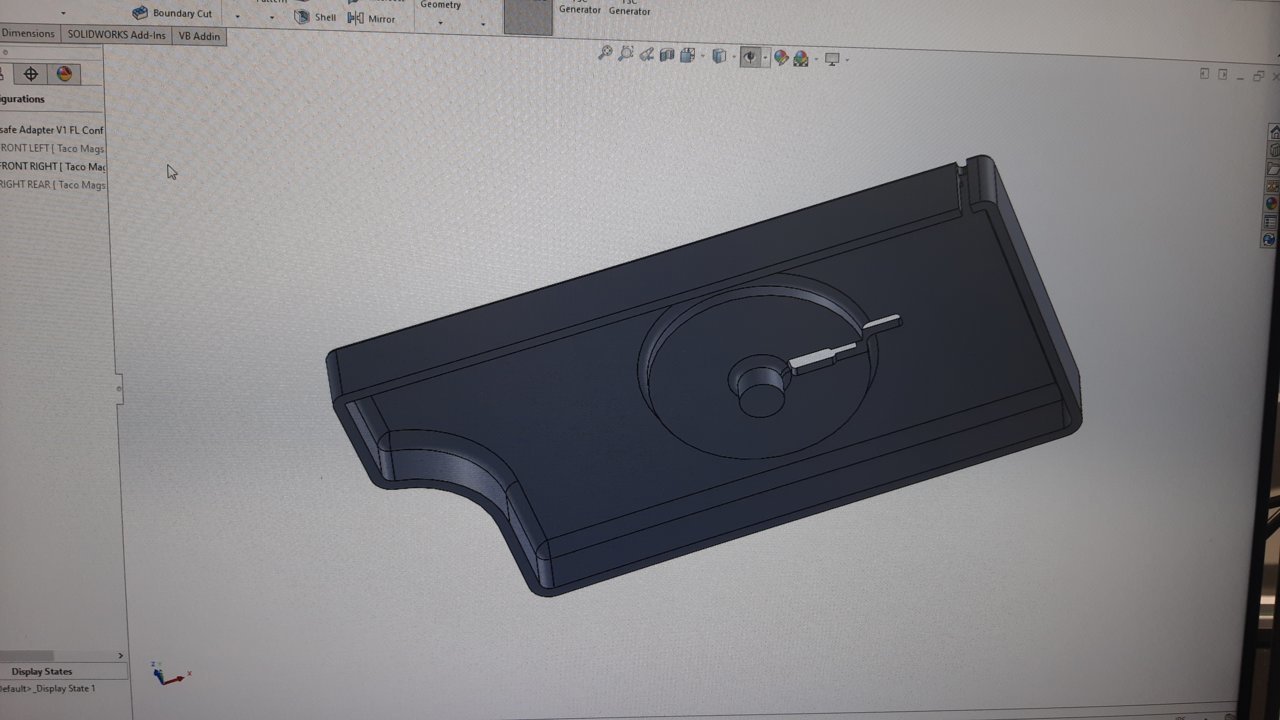Click the viewport split-right window icon
The image size is (1280, 720).
pos(1222,75)
